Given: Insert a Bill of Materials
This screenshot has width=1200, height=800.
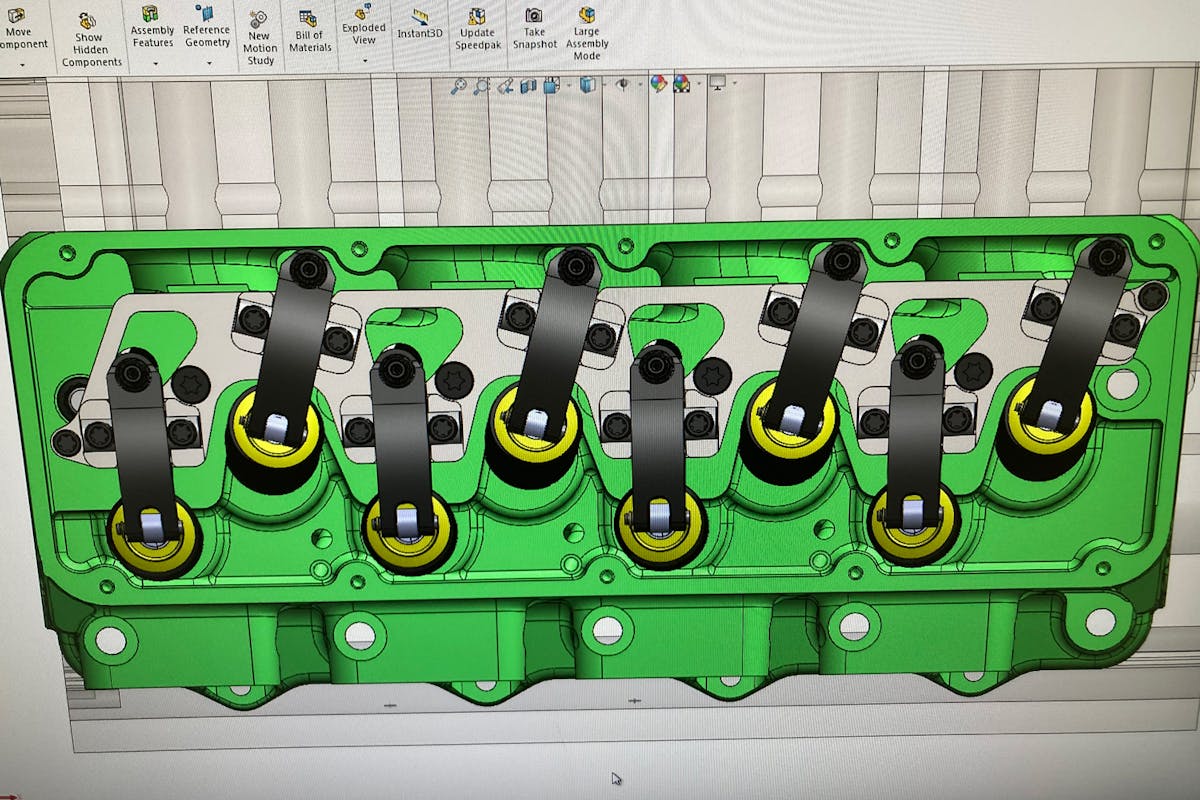Looking at the screenshot, I should coord(310,30).
